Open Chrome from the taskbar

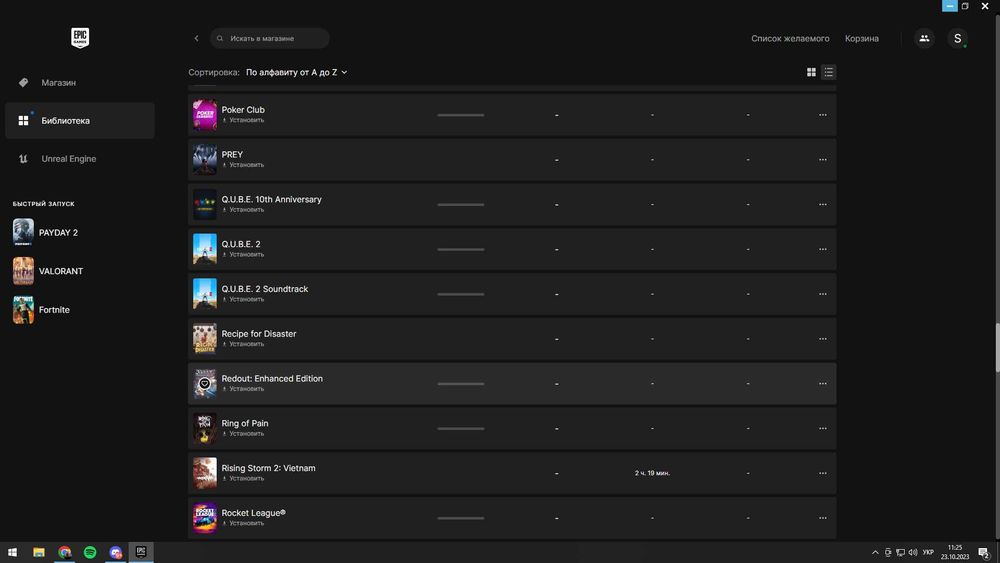[65, 552]
